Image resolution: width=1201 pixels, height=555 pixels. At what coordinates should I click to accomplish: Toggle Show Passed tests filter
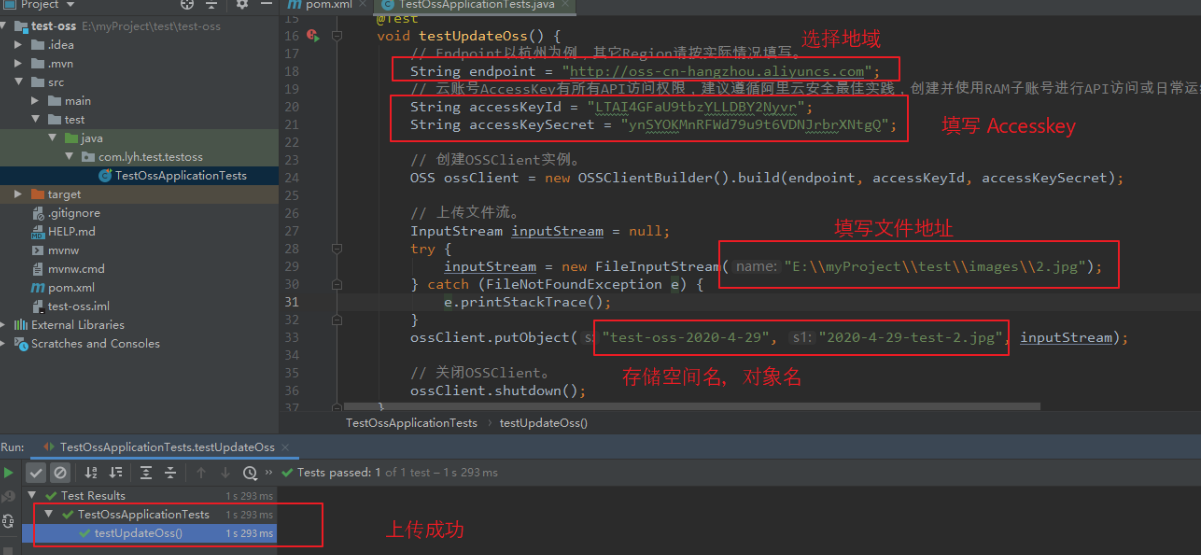click(x=36, y=472)
